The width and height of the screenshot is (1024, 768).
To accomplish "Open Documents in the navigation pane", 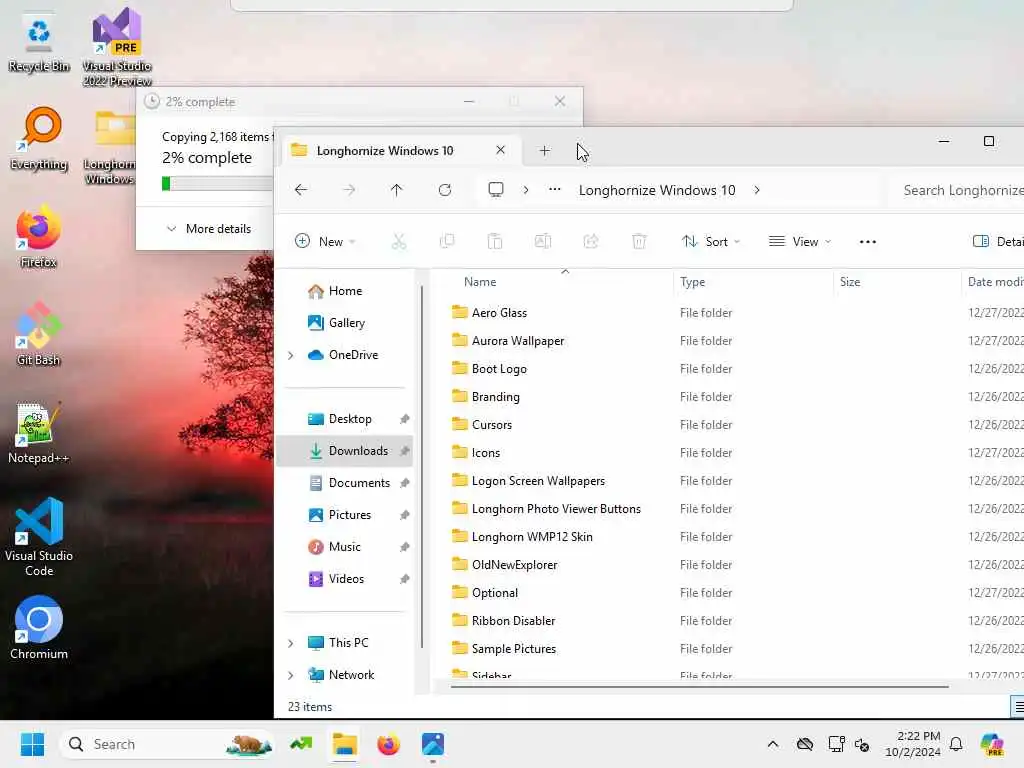I will [x=345, y=483].
